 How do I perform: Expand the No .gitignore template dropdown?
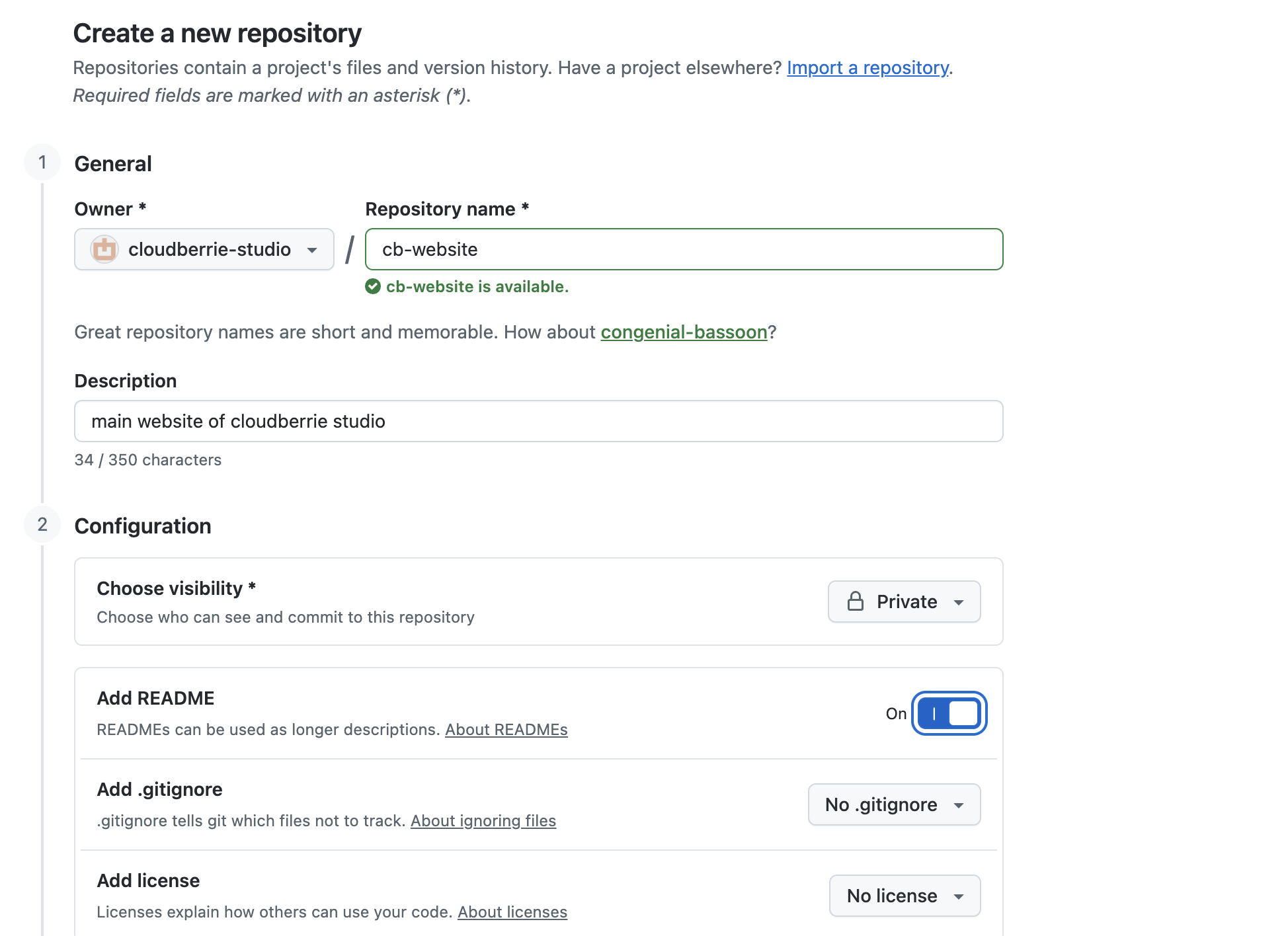[894, 804]
